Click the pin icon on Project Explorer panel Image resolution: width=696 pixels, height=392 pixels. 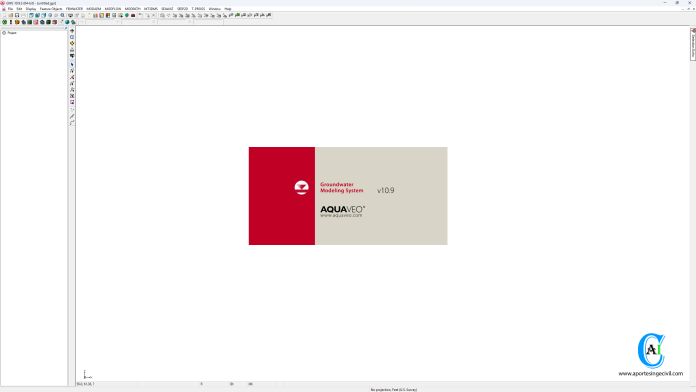click(66, 28)
